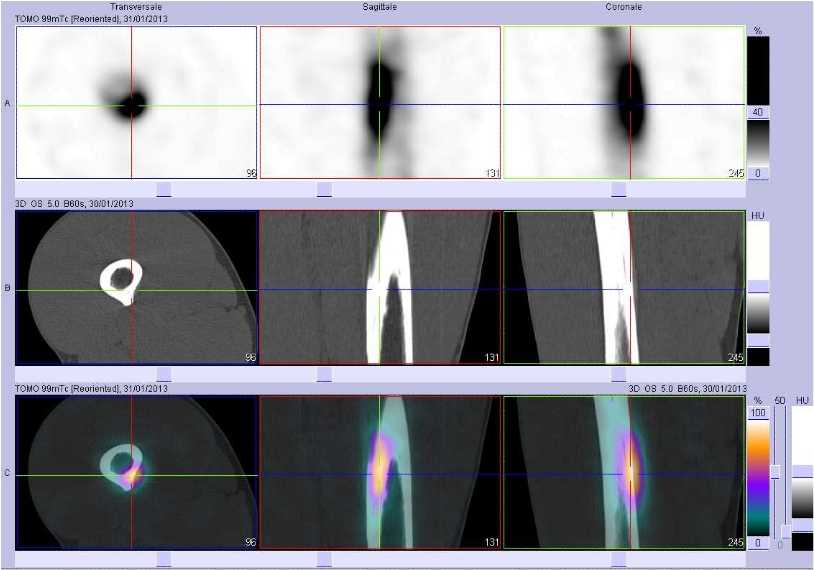Click the HU grayscale gradient bar beside row C
The image size is (814, 570).
tap(803, 498)
